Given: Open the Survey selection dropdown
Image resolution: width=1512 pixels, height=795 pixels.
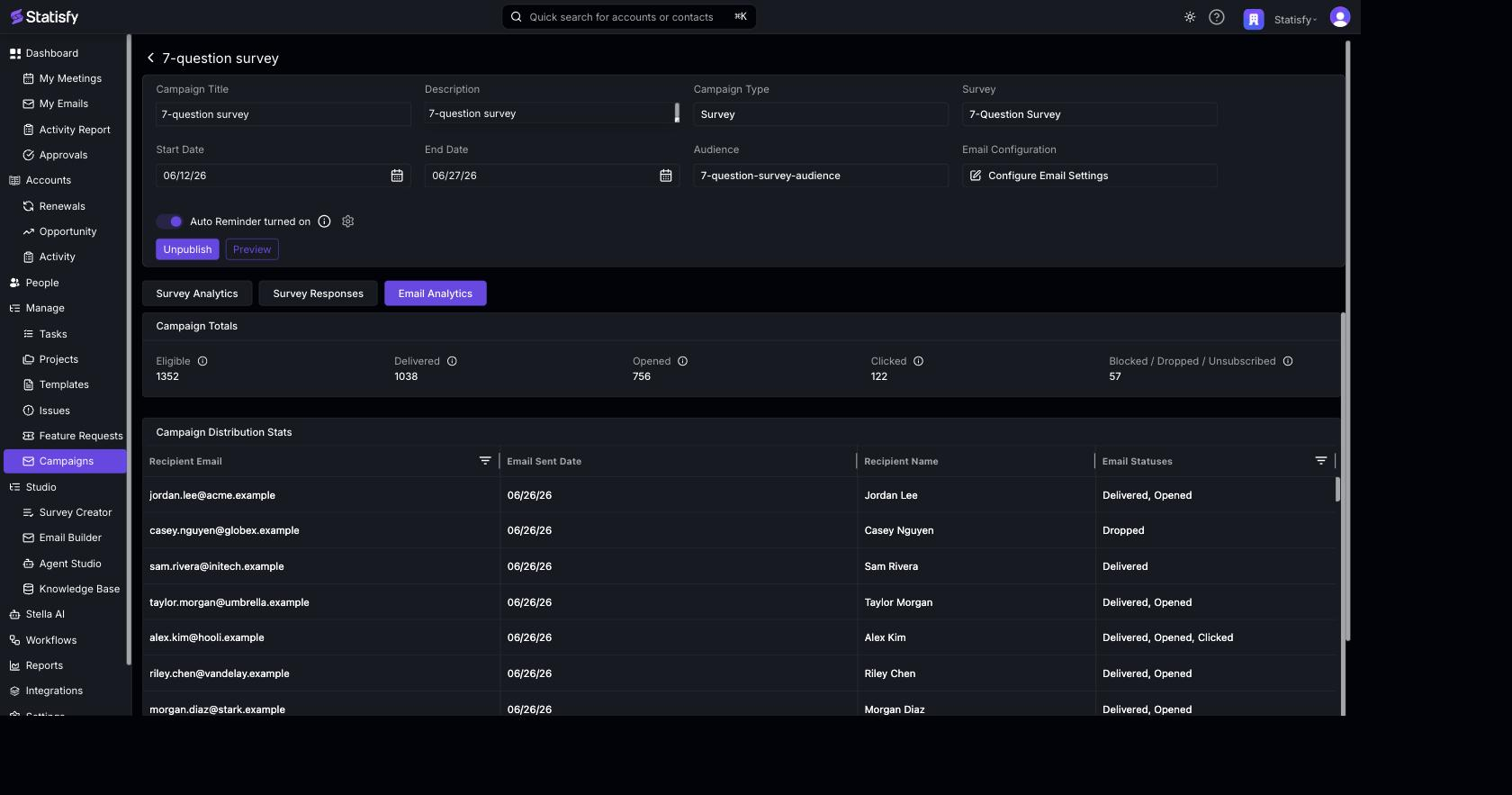Looking at the screenshot, I should coord(1089,114).
